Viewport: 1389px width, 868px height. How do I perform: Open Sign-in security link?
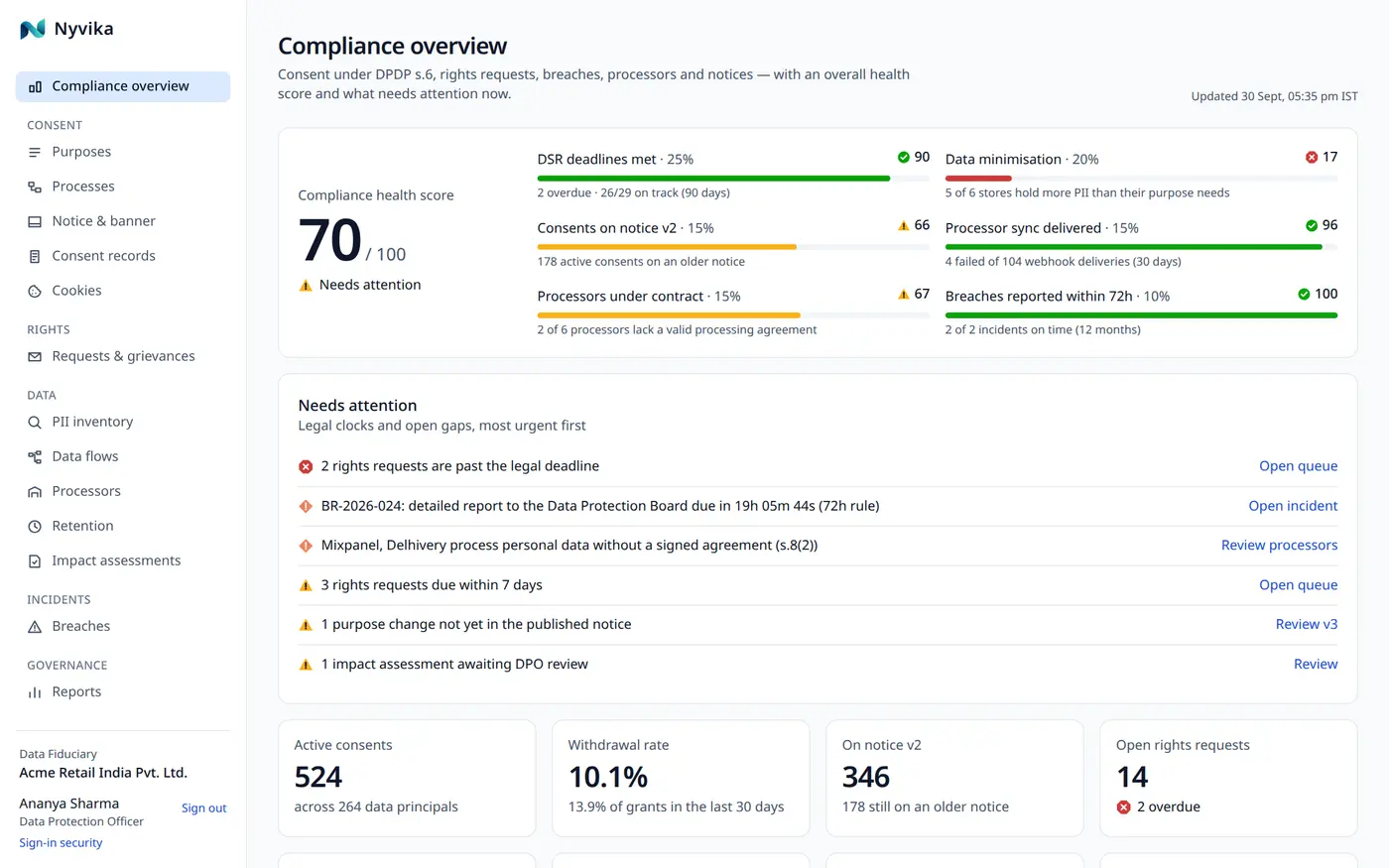point(61,843)
